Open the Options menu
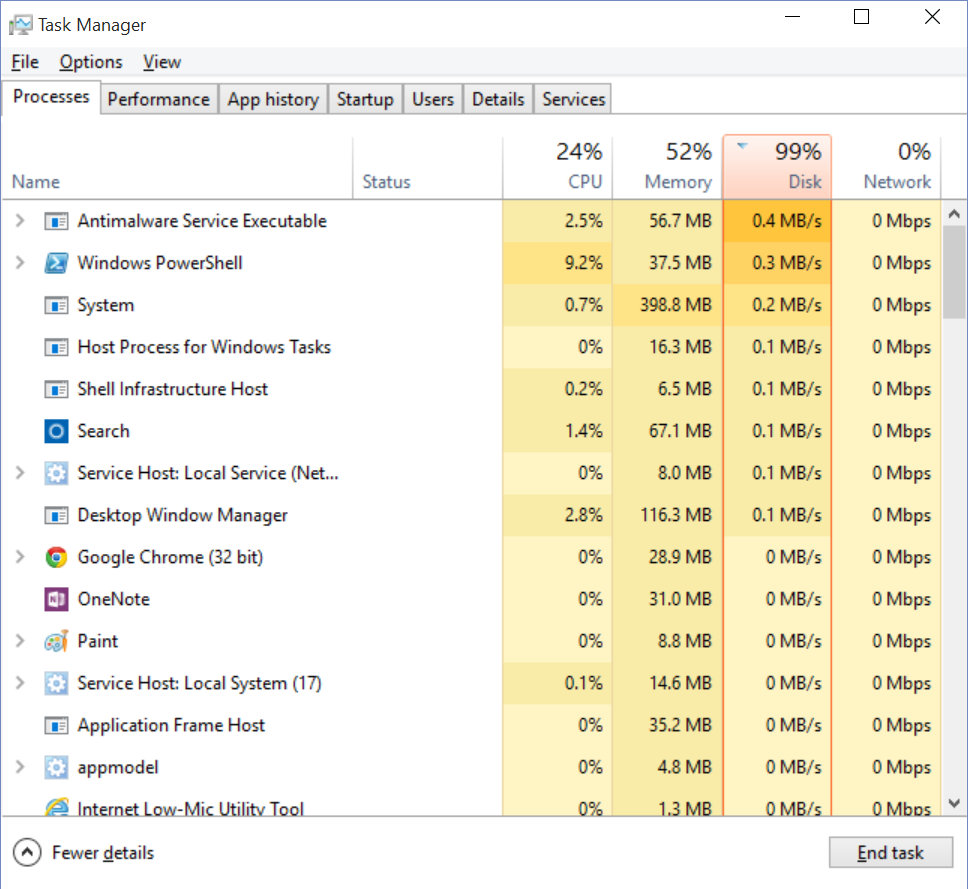The width and height of the screenshot is (968, 889). click(x=91, y=62)
